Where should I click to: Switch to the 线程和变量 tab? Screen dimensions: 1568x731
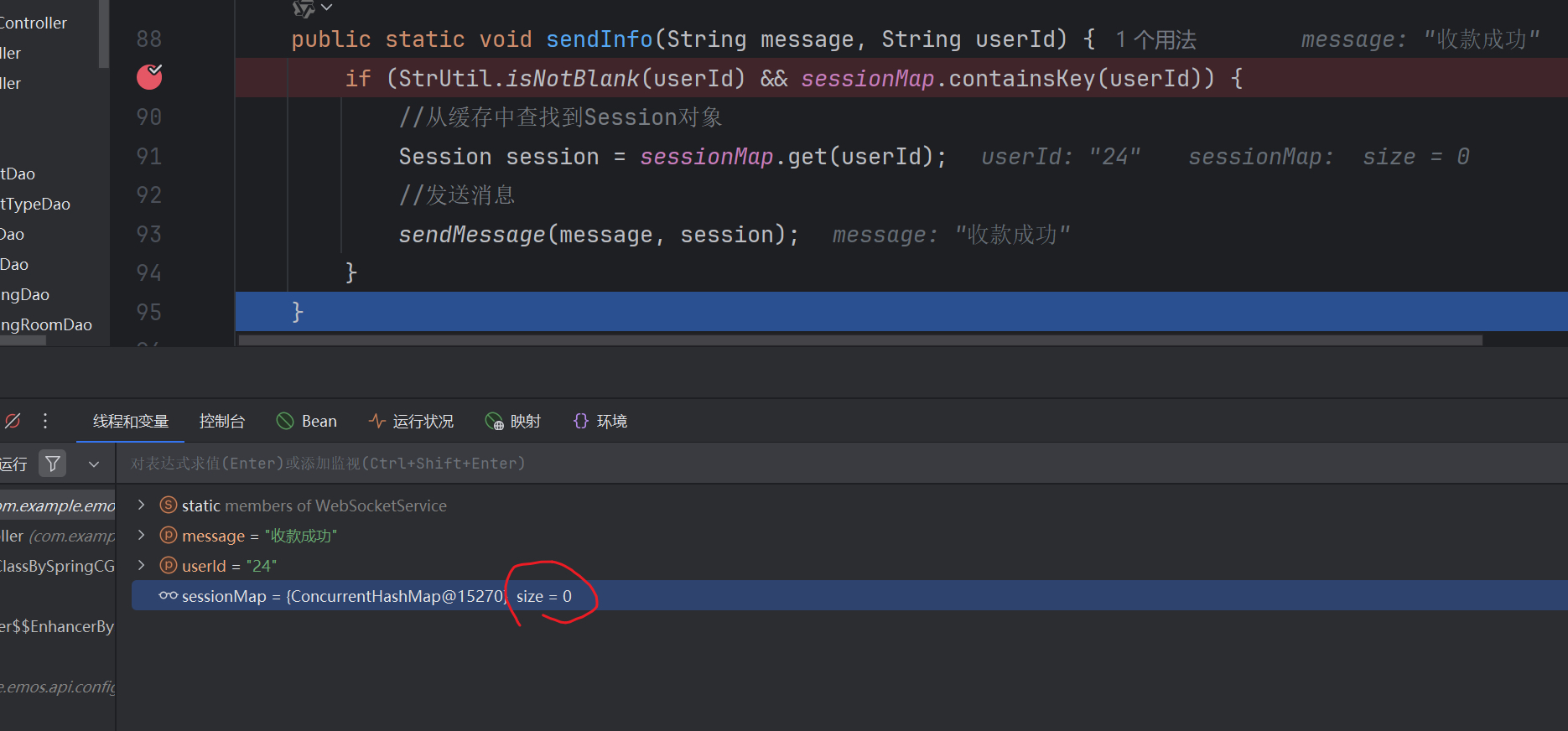131,422
